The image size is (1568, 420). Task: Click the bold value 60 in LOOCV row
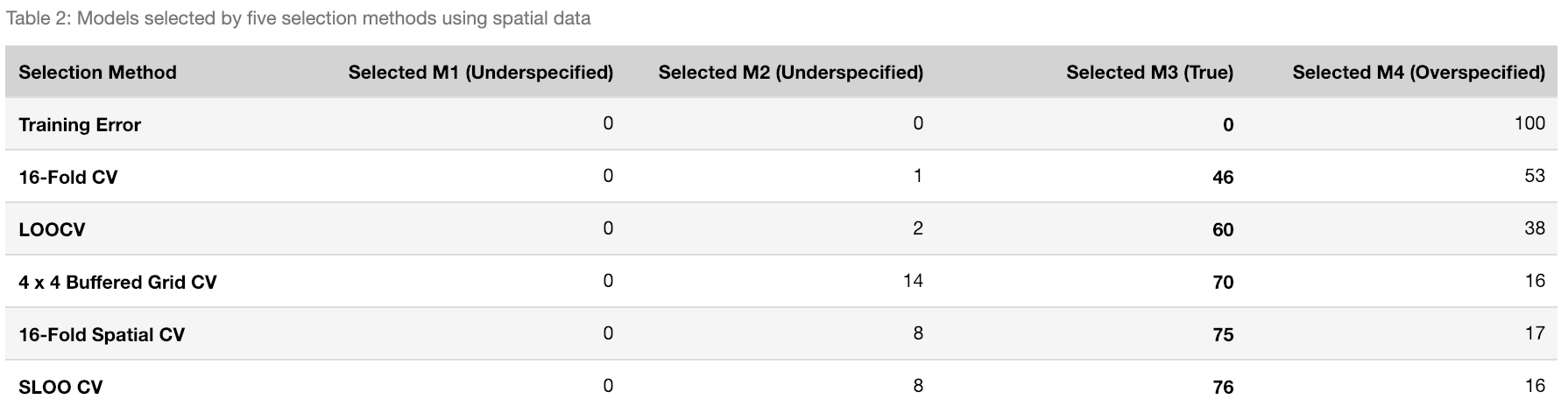[1223, 230]
